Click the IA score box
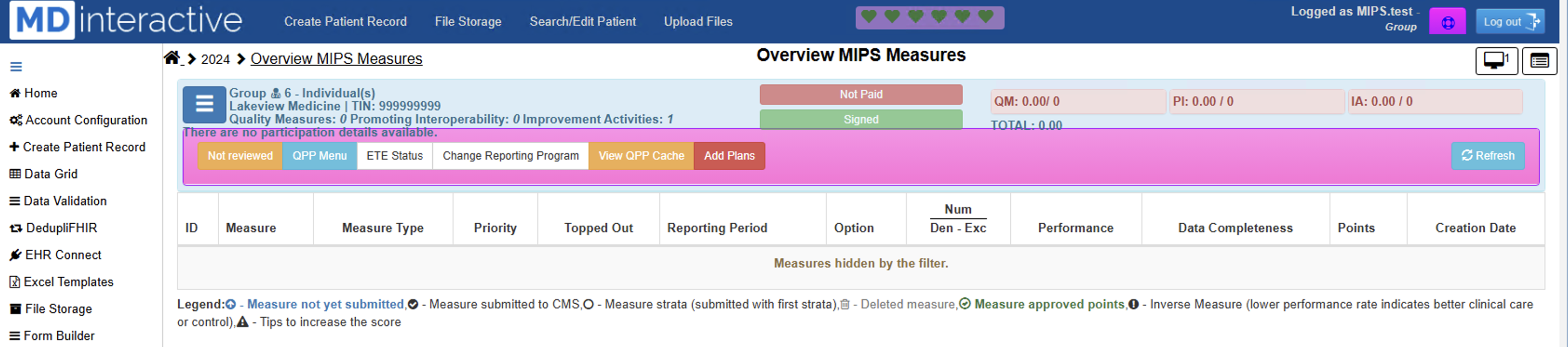Image resolution: width=1568 pixels, height=347 pixels. click(x=1435, y=101)
